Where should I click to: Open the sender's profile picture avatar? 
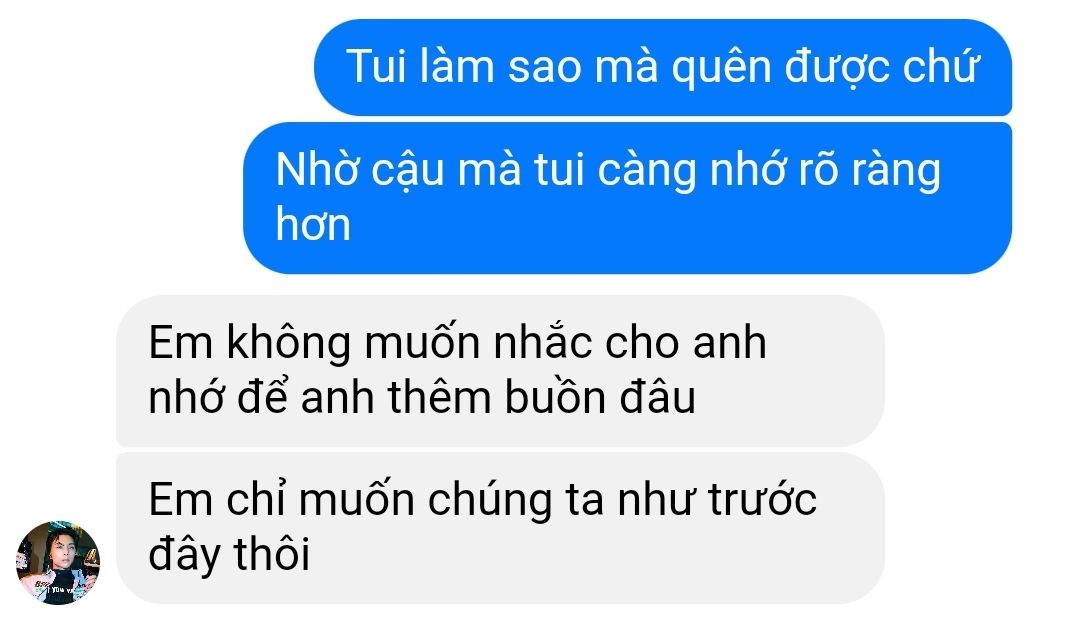[x=58, y=562]
